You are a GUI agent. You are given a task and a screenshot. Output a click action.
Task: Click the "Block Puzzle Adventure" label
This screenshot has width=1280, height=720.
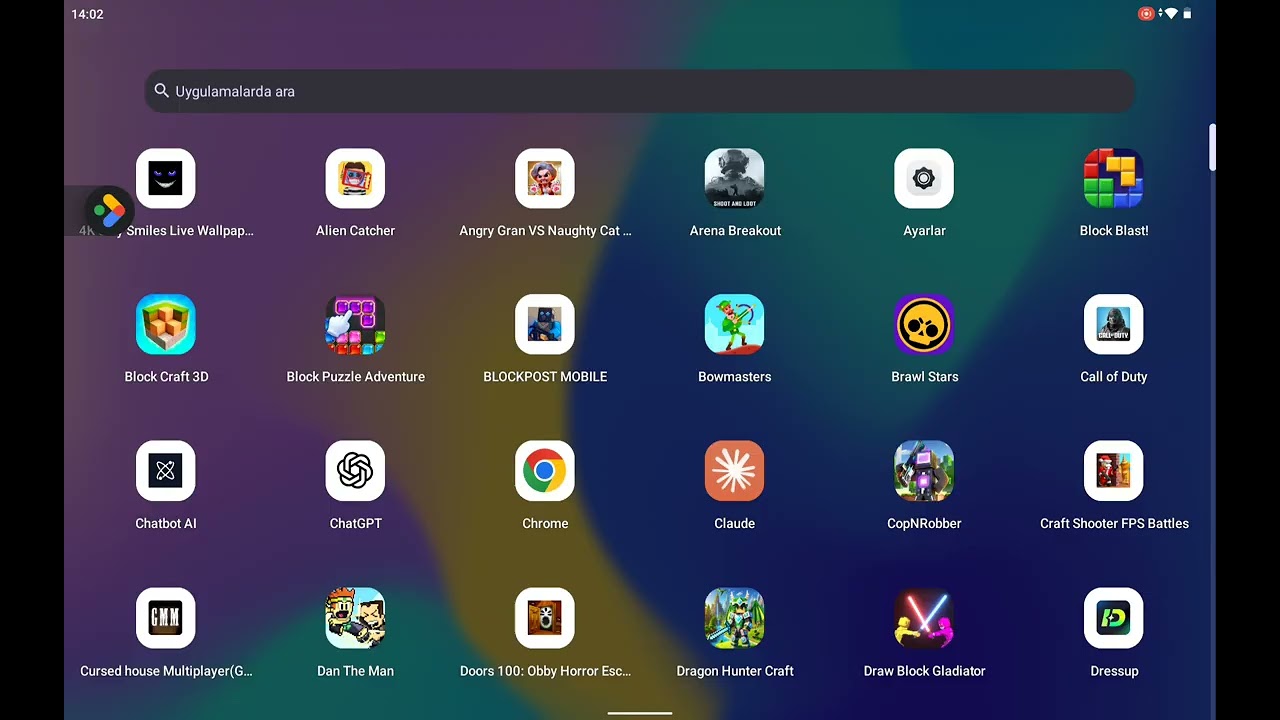tap(355, 377)
